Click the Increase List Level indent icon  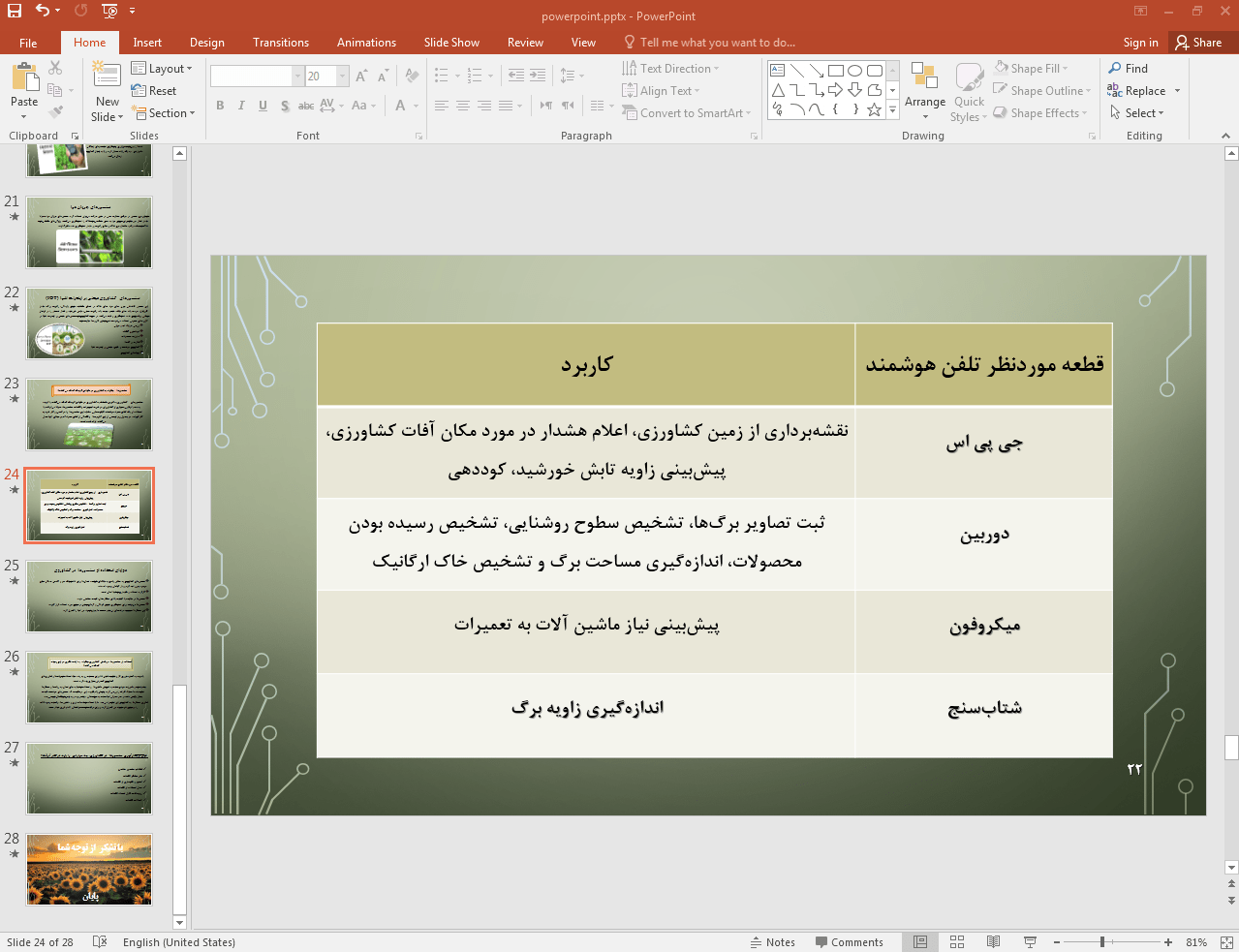tap(538, 76)
